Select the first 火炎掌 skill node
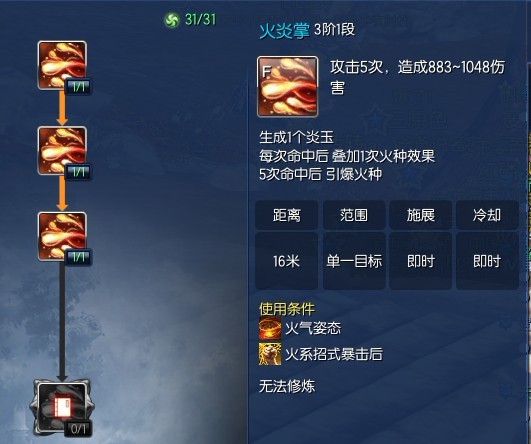Viewport: 531px width, 444px height. [62, 65]
